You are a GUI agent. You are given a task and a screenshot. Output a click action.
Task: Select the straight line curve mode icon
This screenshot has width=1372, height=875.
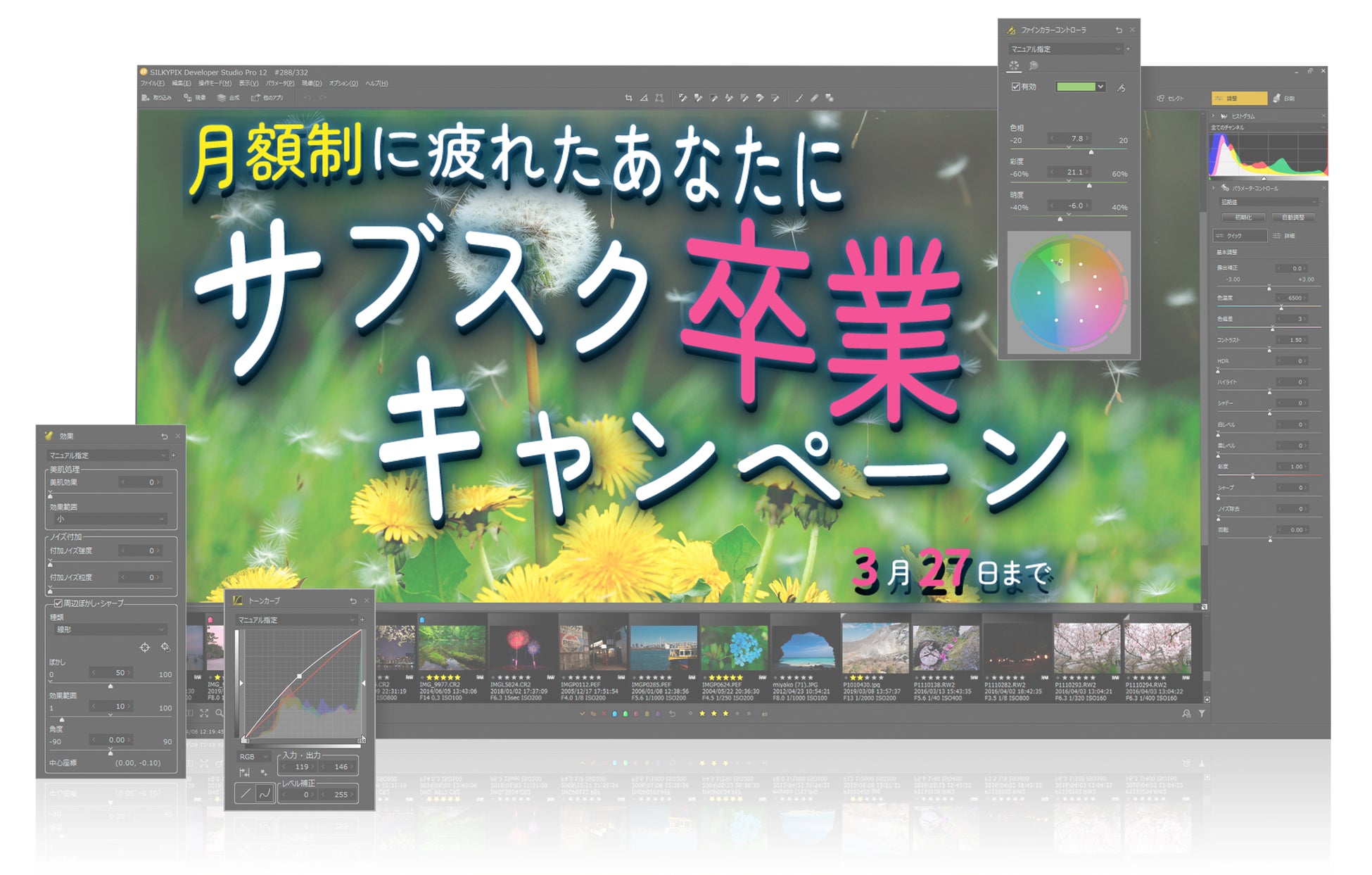[x=245, y=793]
